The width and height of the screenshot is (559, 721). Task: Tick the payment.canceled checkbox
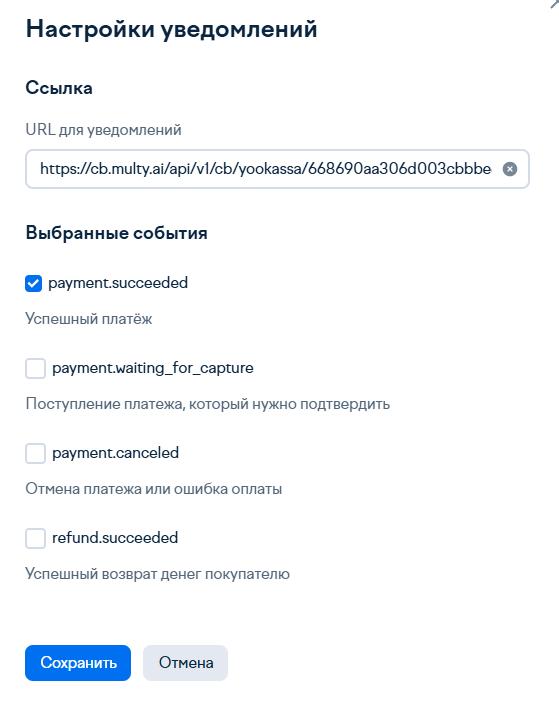(35, 453)
